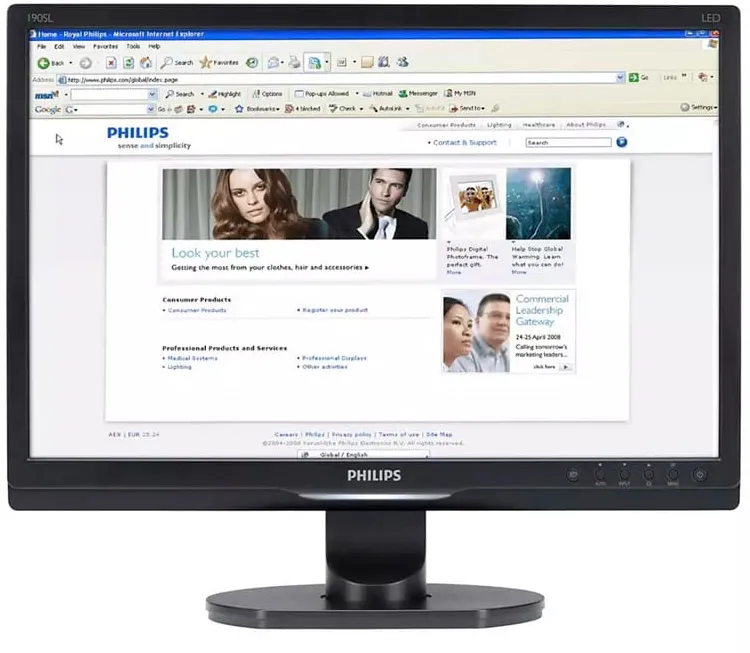Open the Global / English language selector
This screenshot has width=750, height=653.
pos(364,454)
